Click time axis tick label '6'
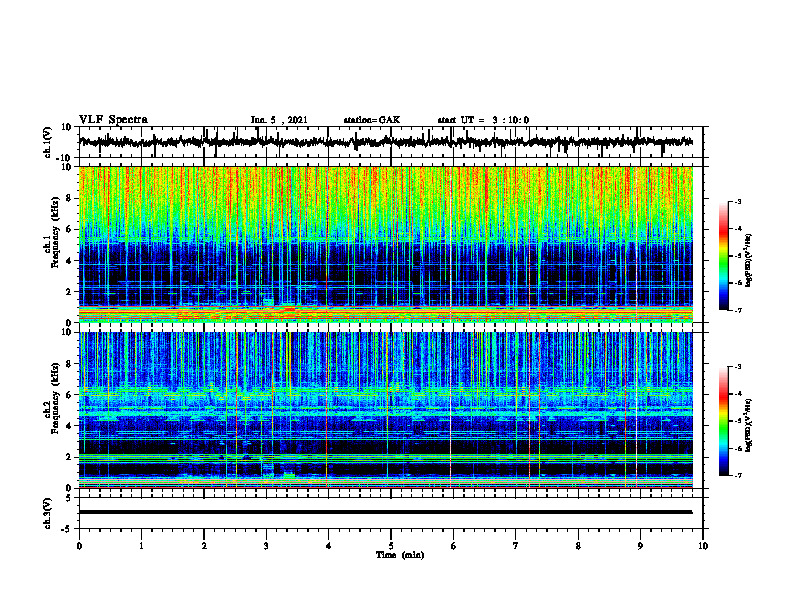 [453, 546]
